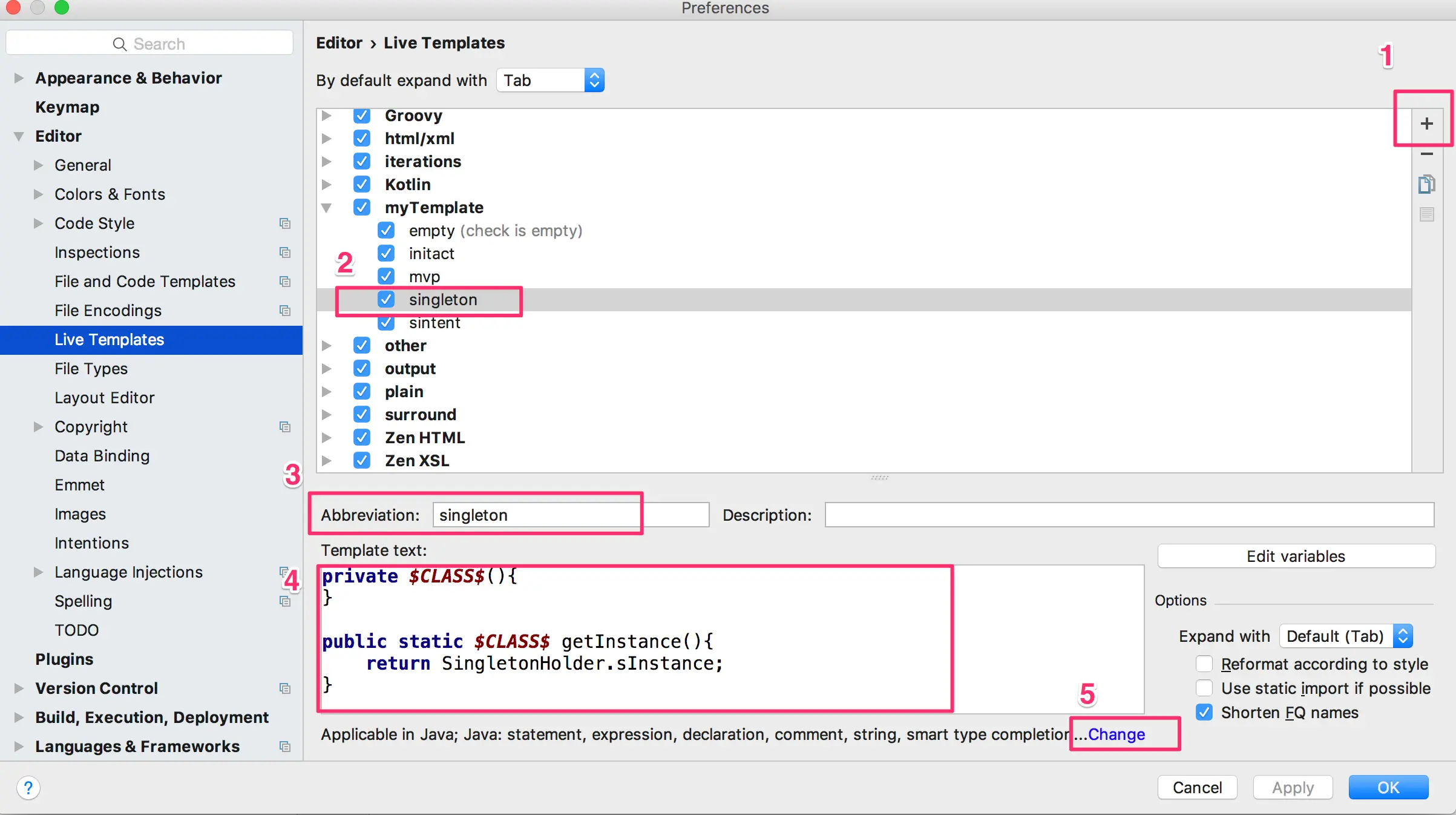This screenshot has height=815, width=1456.
Task: Open Keymap settings page
Action: pyautogui.click(x=67, y=107)
